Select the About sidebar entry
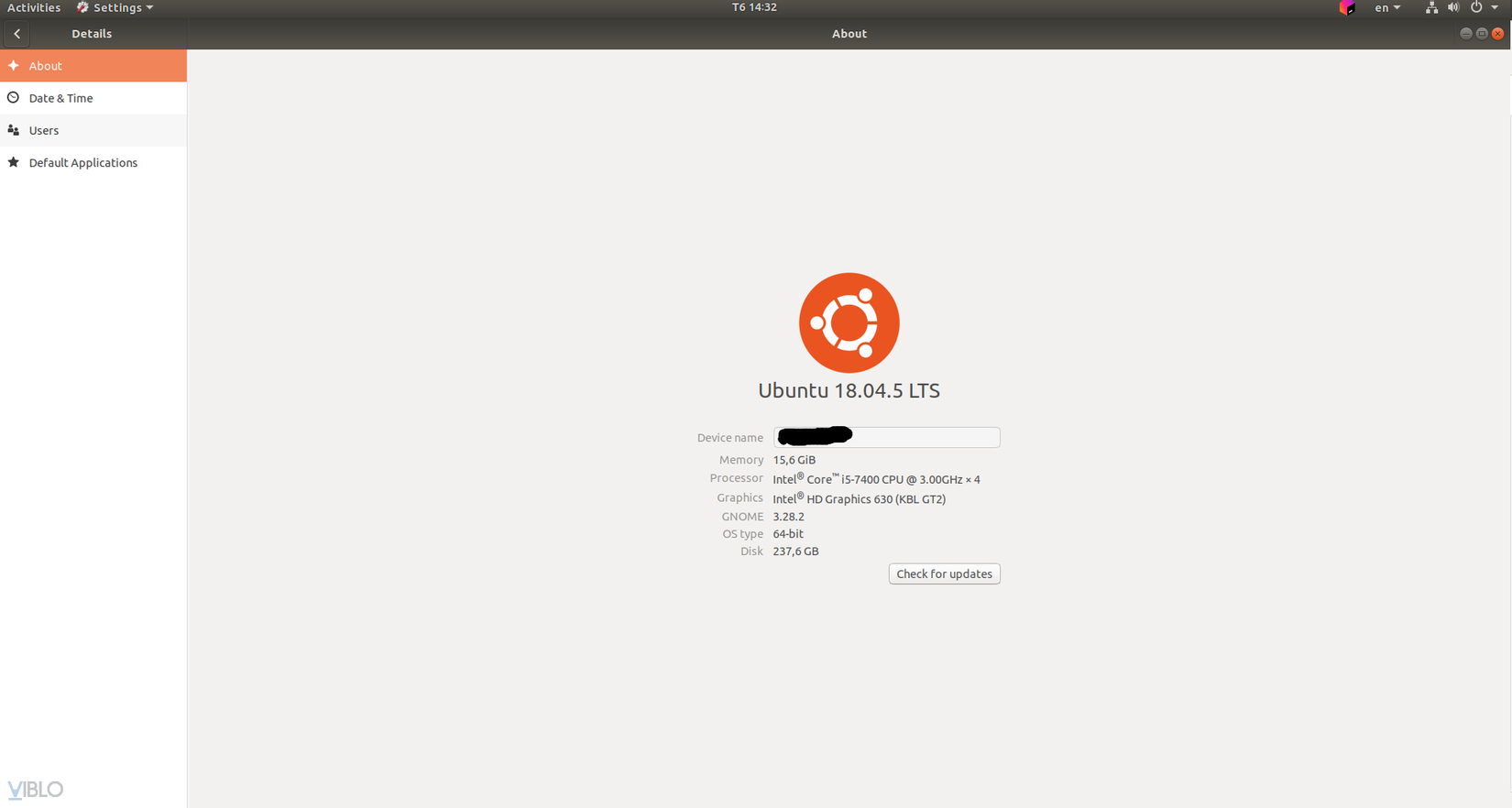Viewport: 1512px width, 808px height. pyautogui.click(x=93, y=66)
